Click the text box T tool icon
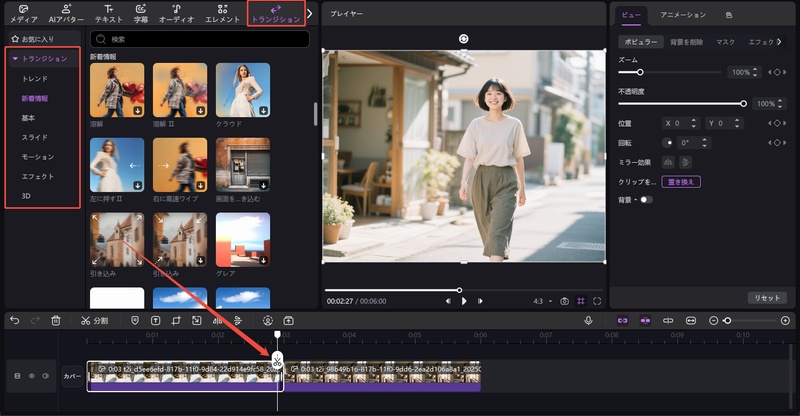Screen dimensions: 800x416 click(156, 321)
